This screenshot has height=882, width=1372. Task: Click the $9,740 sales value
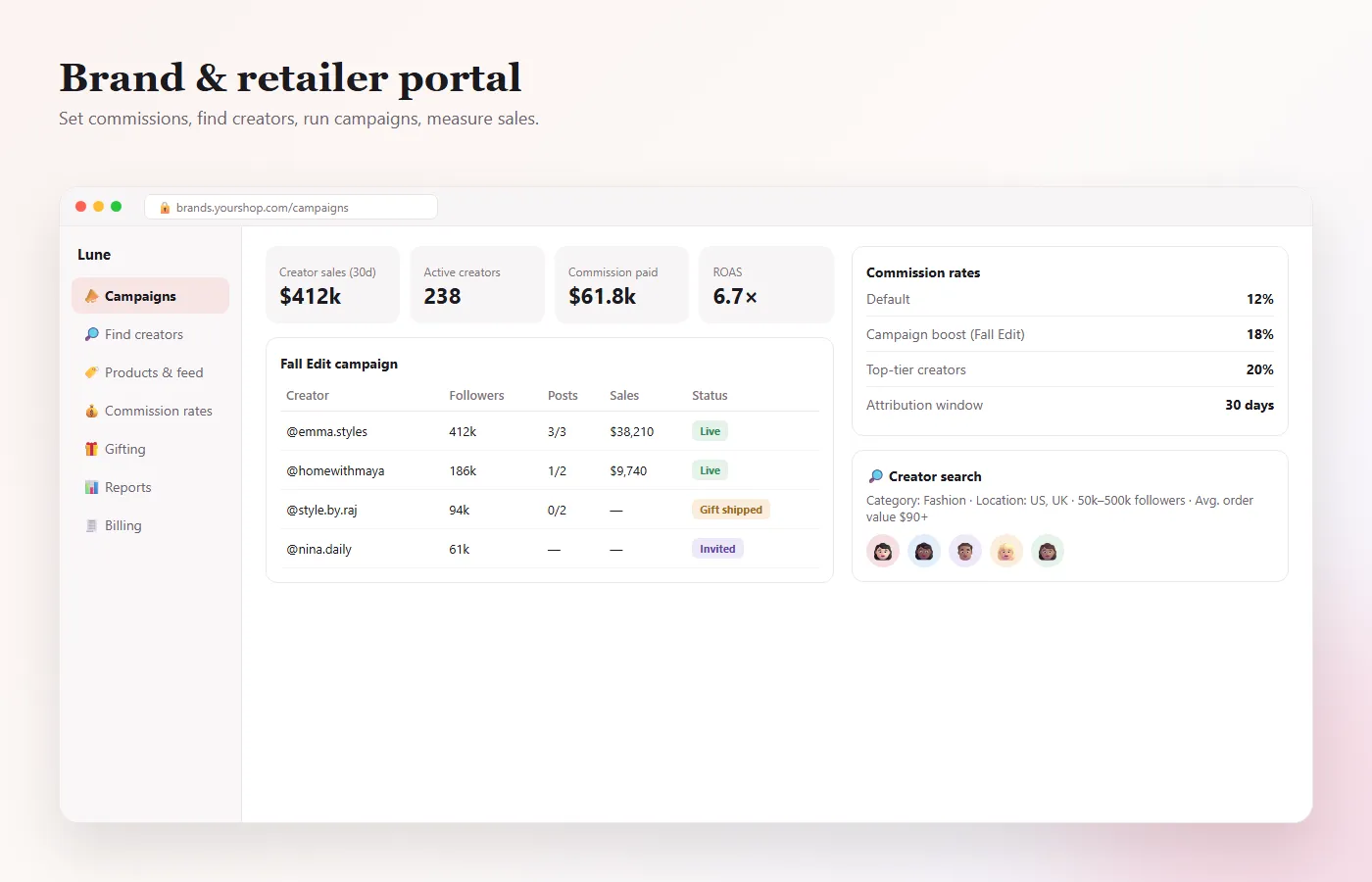628,471
